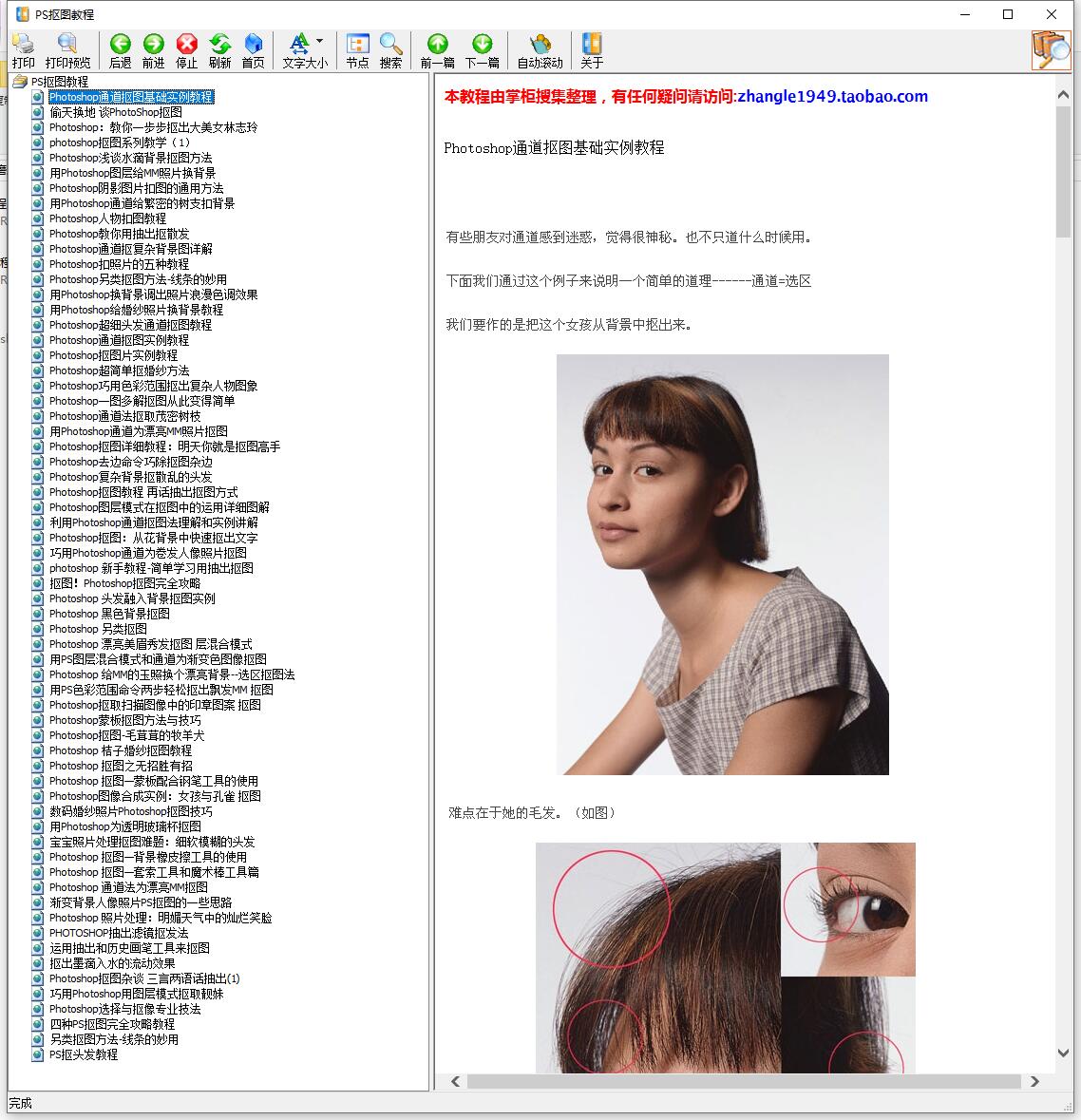Open PS抠头发教程 entry
The height and width of the screenshot is (1120, 1081).
[x=83, y=1055]
